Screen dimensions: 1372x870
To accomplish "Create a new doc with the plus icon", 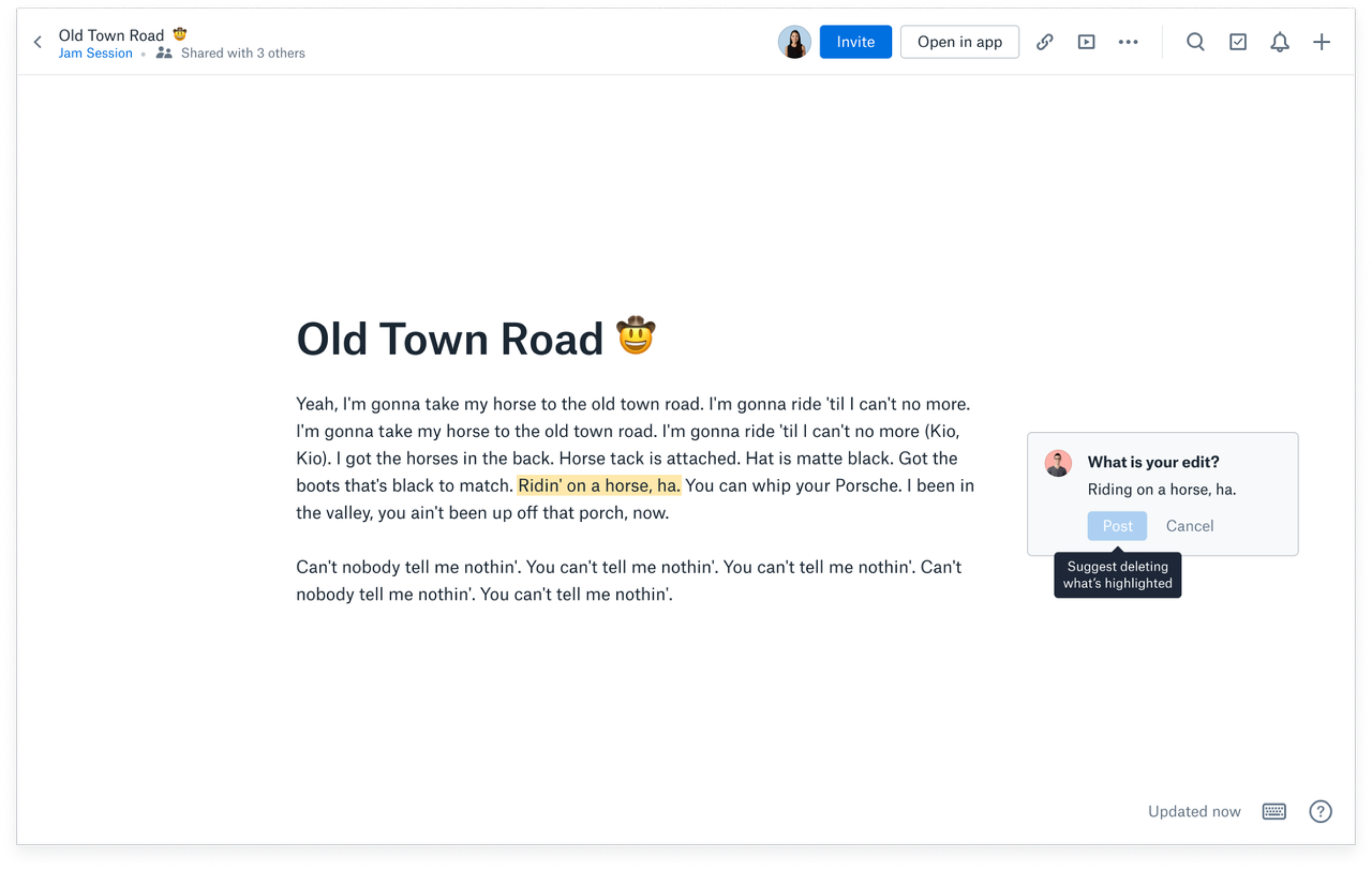I will (x=1322, y=42).
